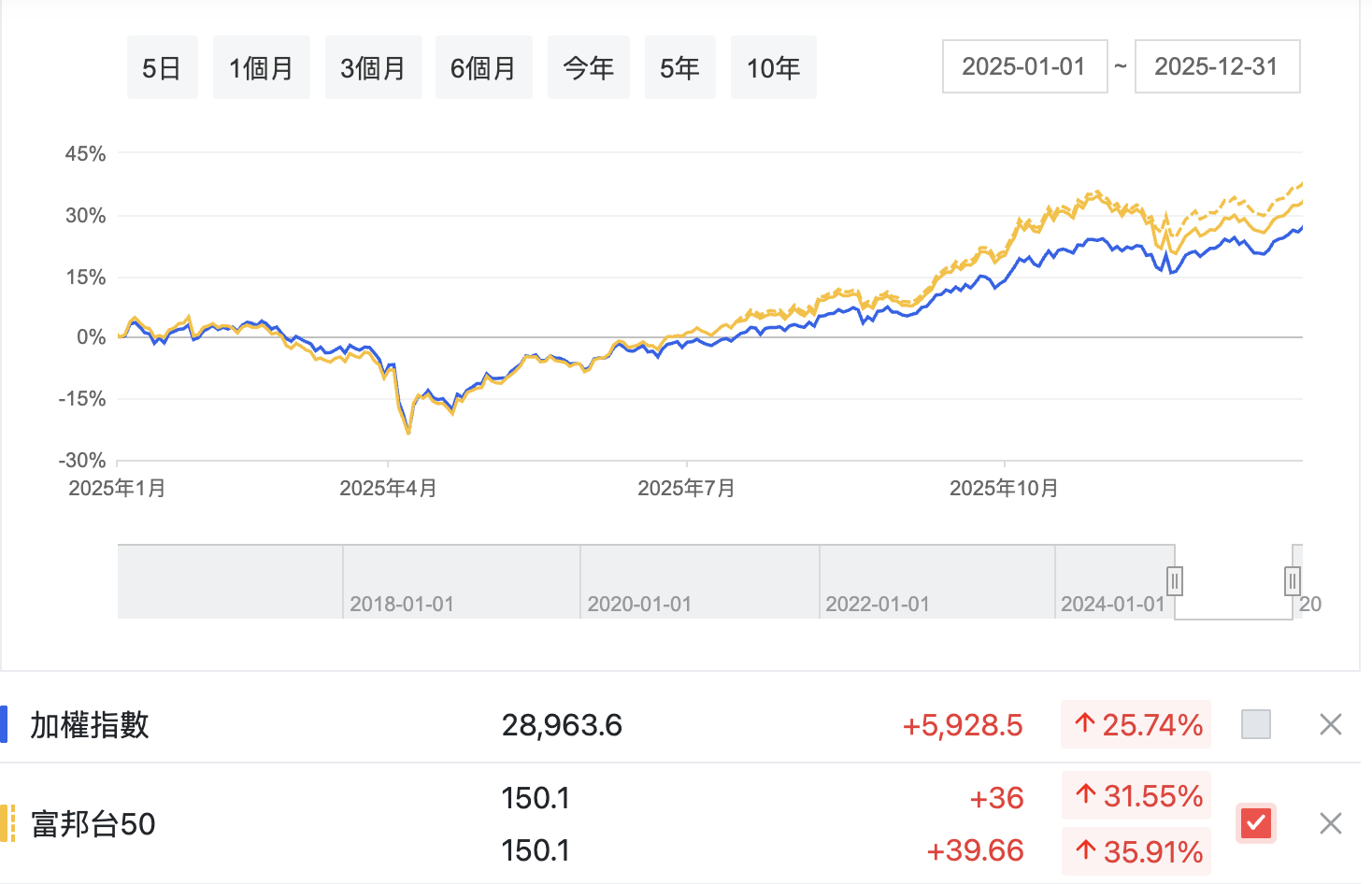
Task: Click the end date field 2025-12-31
Action: [x=1216, y=66]
